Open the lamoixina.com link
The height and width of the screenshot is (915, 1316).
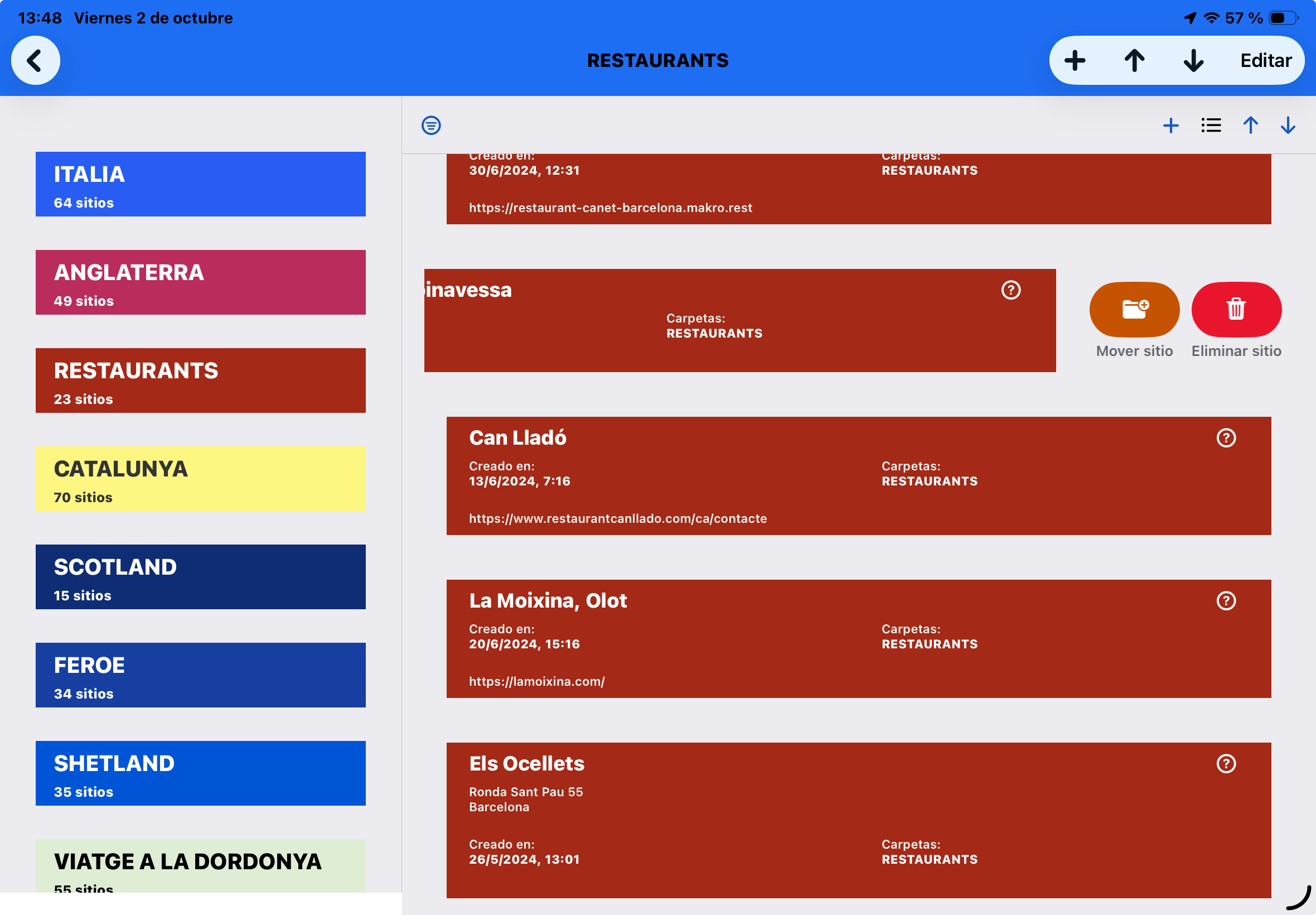[x=537, y=681]
